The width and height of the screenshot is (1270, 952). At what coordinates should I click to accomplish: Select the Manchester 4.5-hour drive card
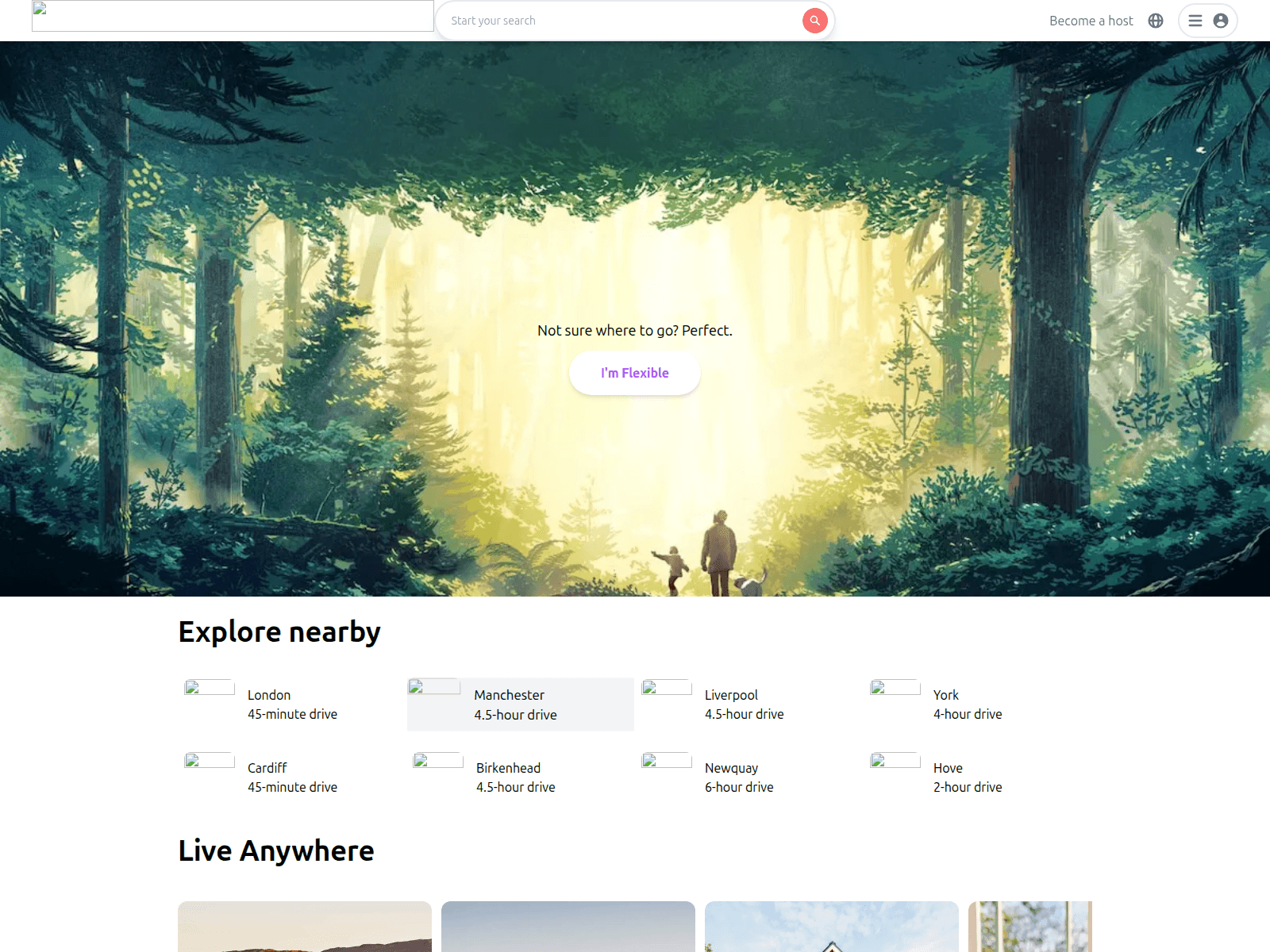point(521,704)
